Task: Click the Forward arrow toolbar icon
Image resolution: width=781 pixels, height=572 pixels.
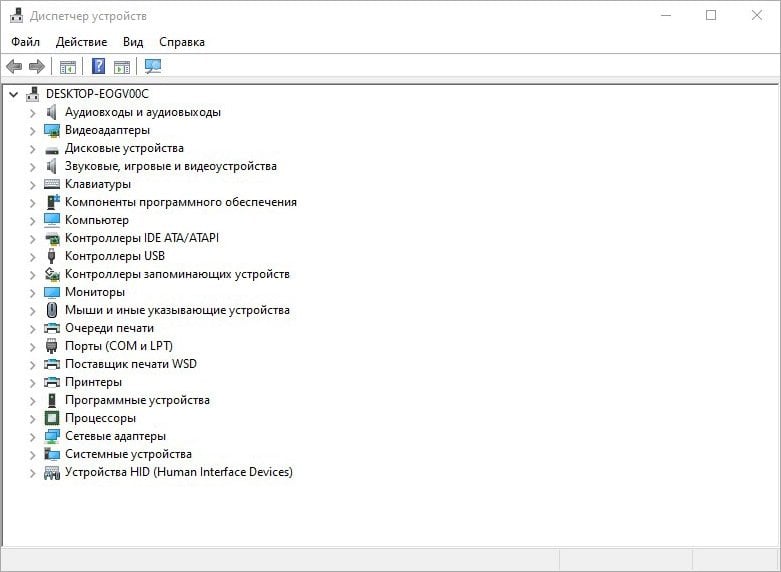Action: coord(37,66)
